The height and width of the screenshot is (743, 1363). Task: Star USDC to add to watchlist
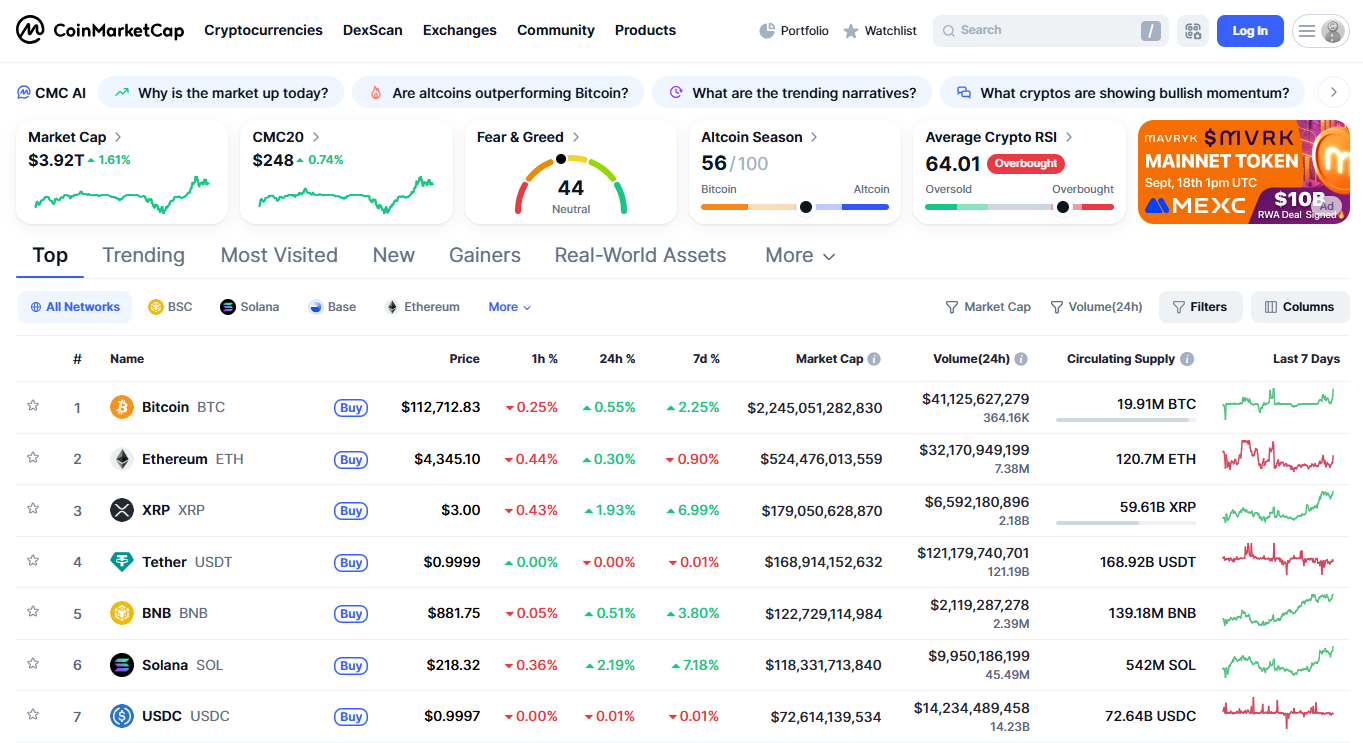pyautogui.click(x=33, y=714)
